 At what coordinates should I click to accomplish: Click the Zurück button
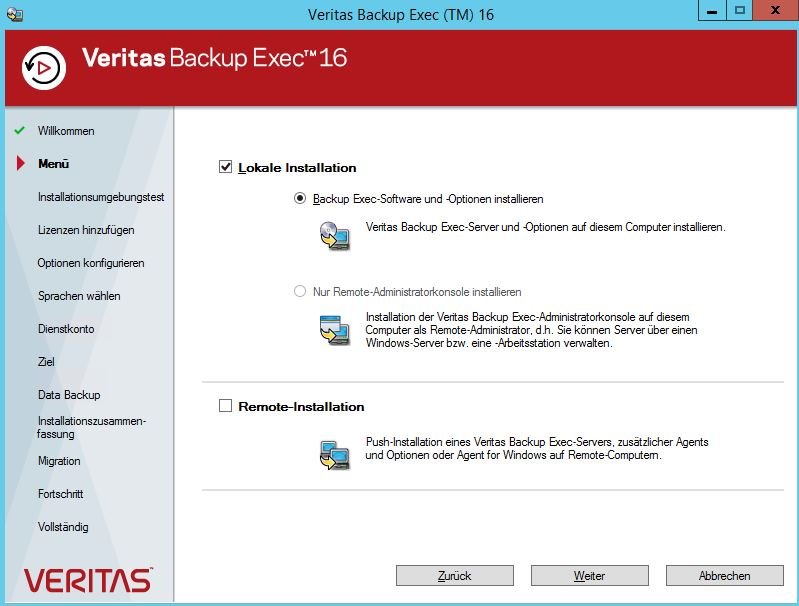455,575
